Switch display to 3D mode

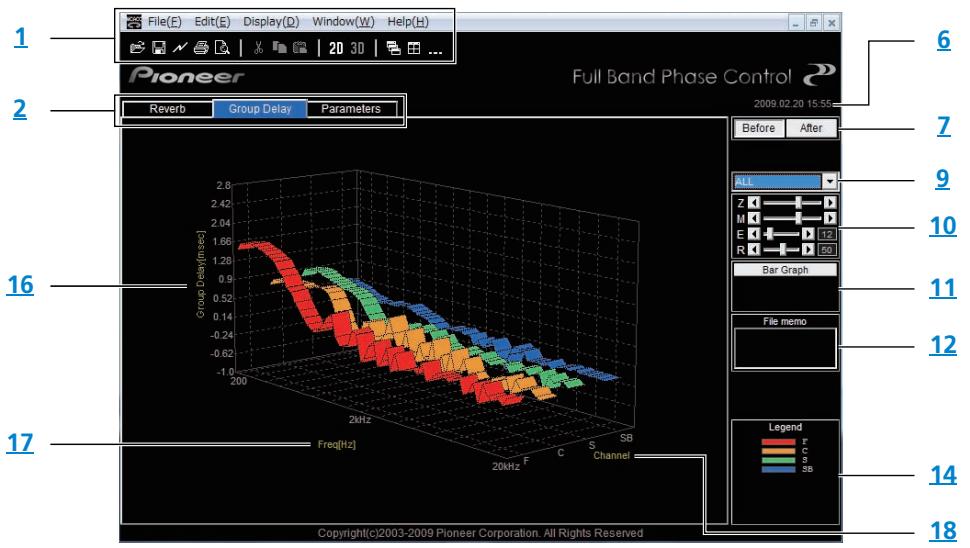coord(357,48)
